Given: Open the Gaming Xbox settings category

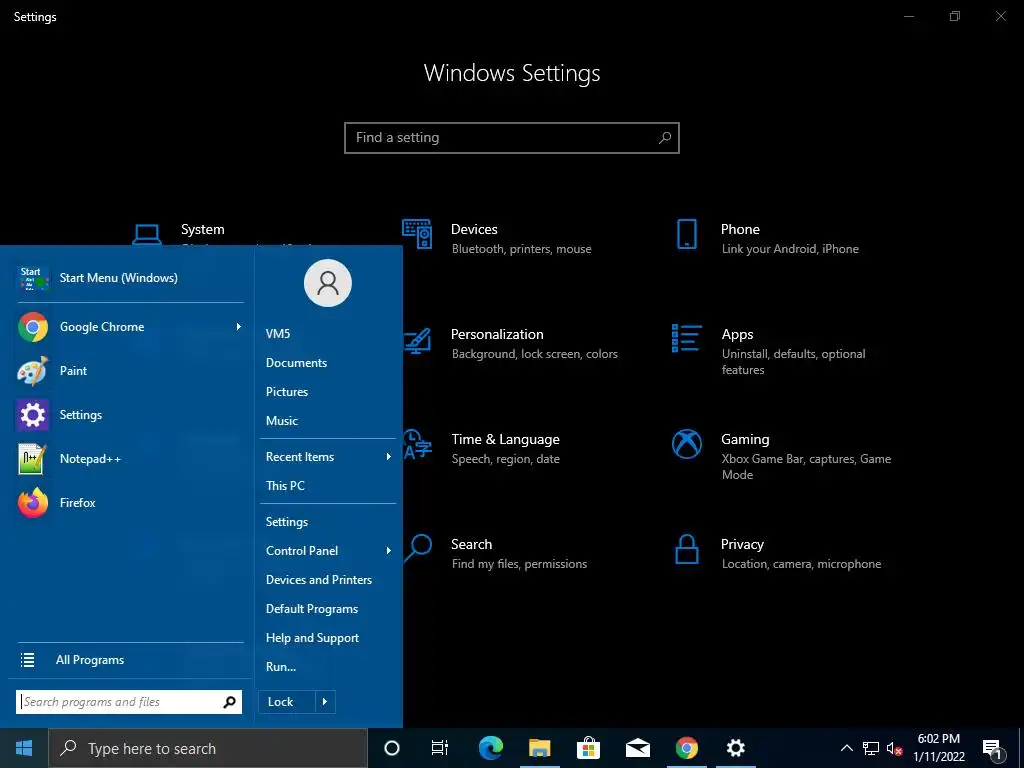Looking at the screenshot, I should [x=782, y=456].
